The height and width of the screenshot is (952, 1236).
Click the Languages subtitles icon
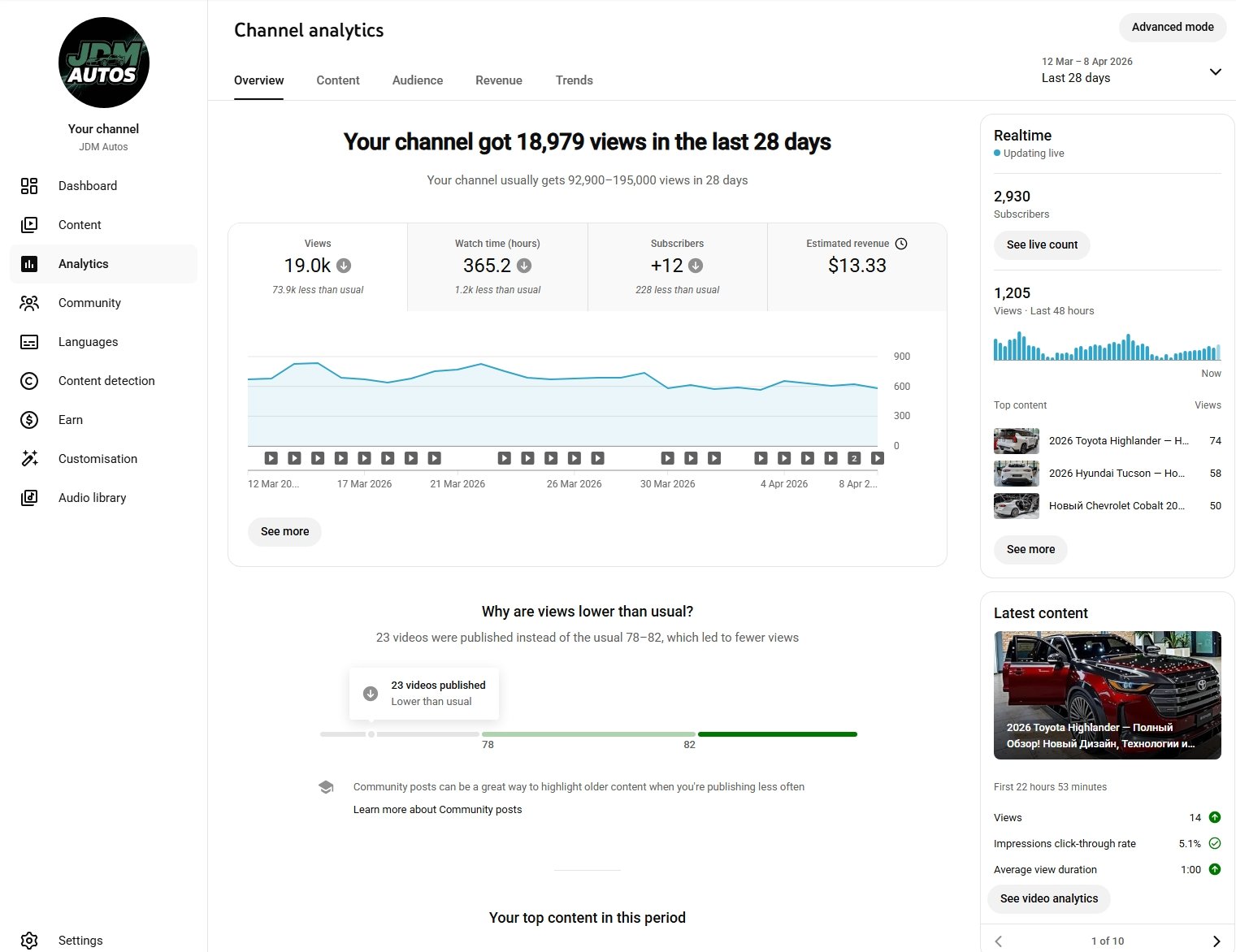29,342
